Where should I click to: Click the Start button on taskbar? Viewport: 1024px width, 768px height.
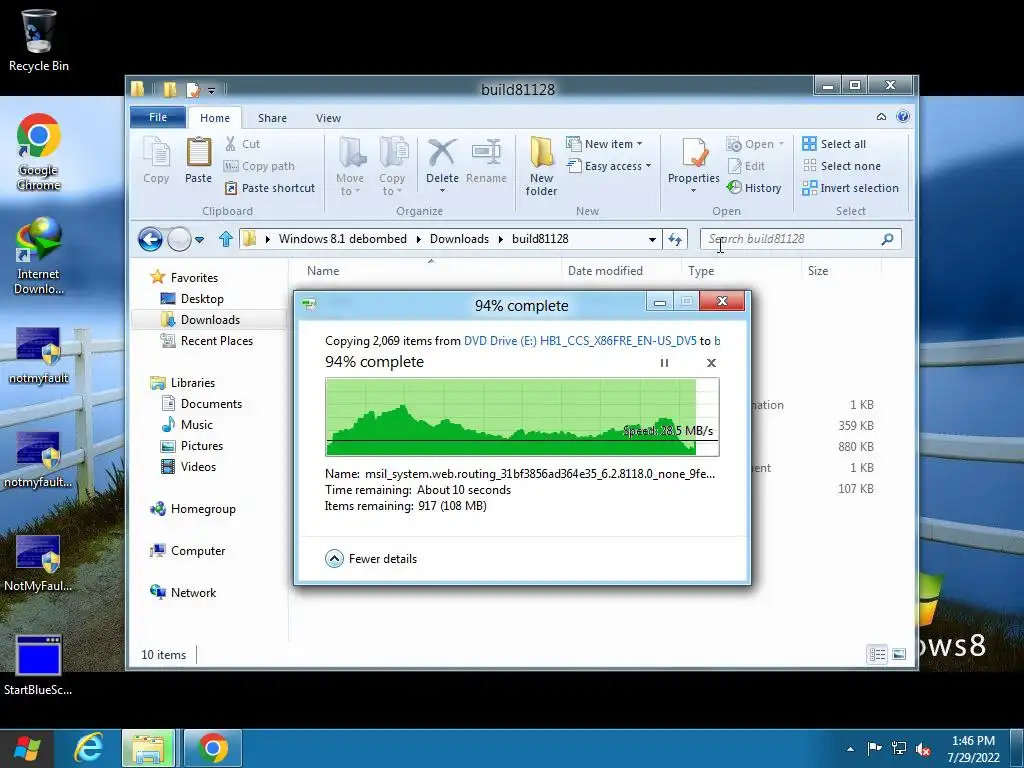coord(27,748)
